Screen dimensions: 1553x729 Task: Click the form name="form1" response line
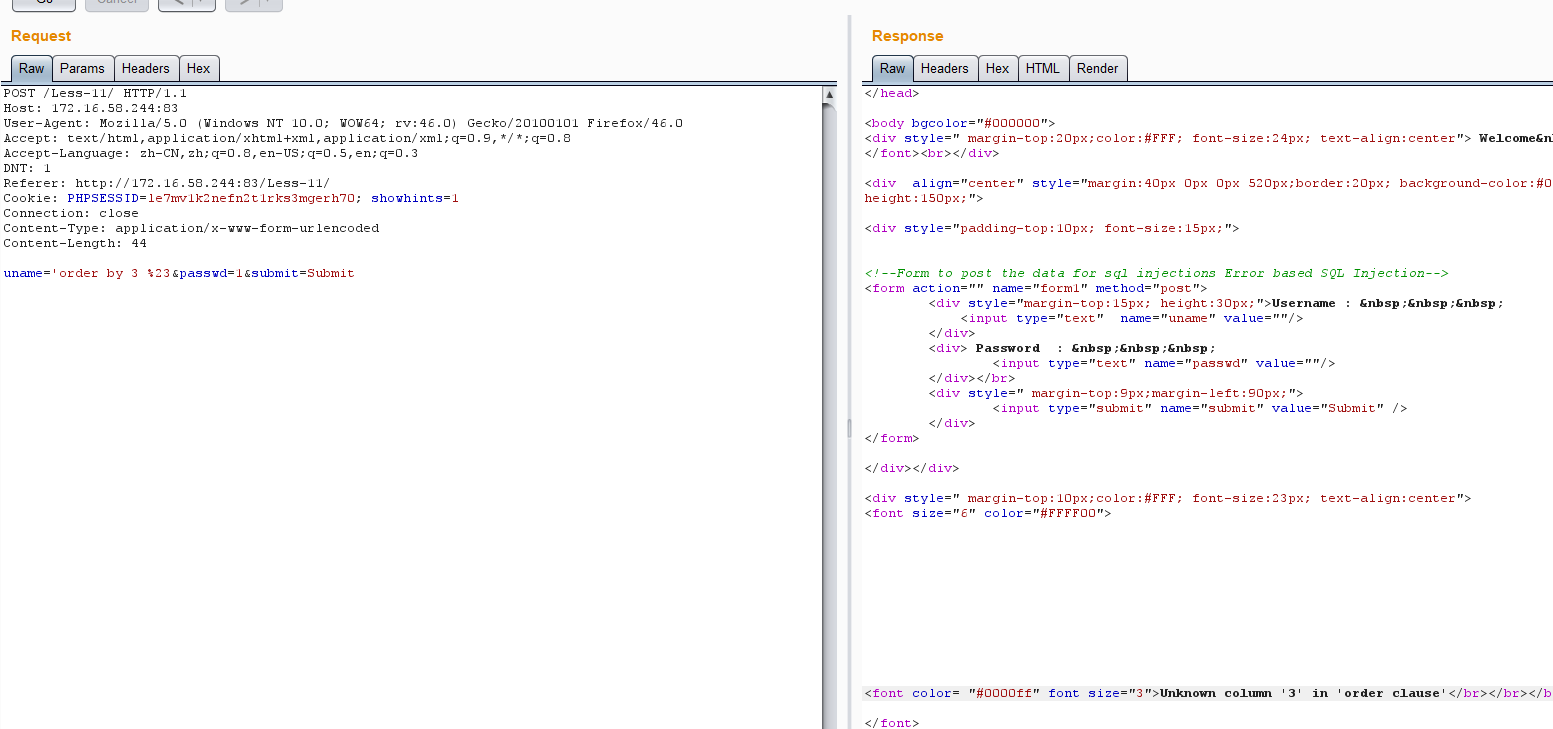tap(1036, 288)
